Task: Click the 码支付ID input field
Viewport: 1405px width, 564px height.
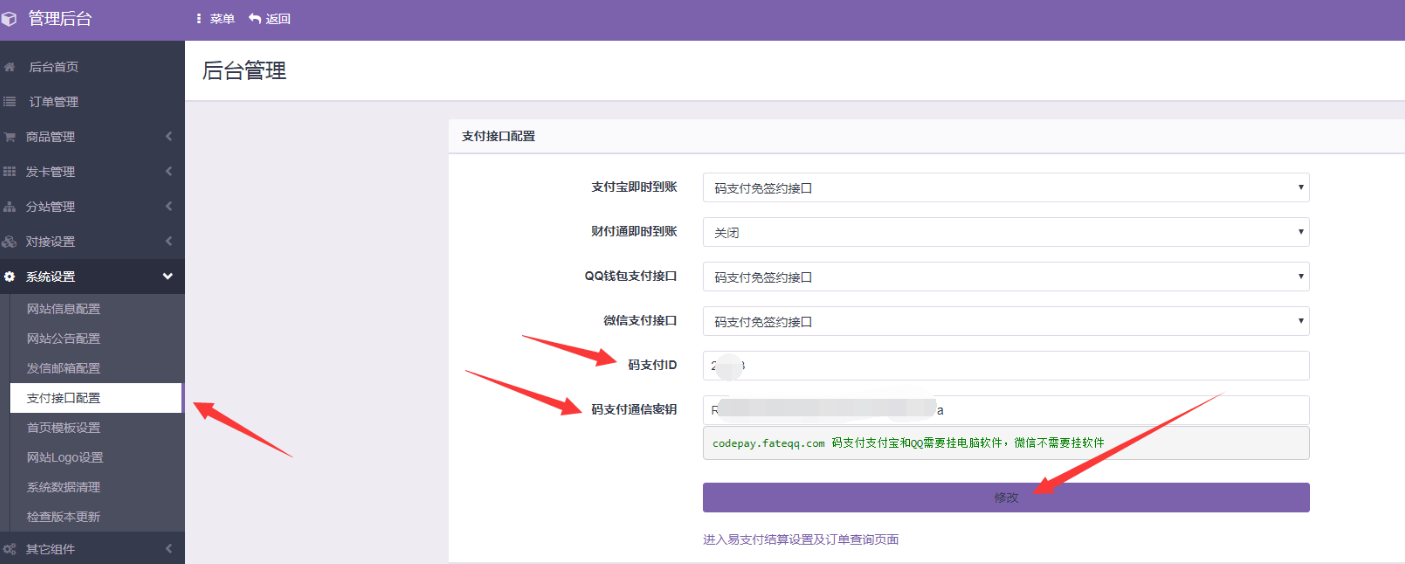Action: (1005, 366)
